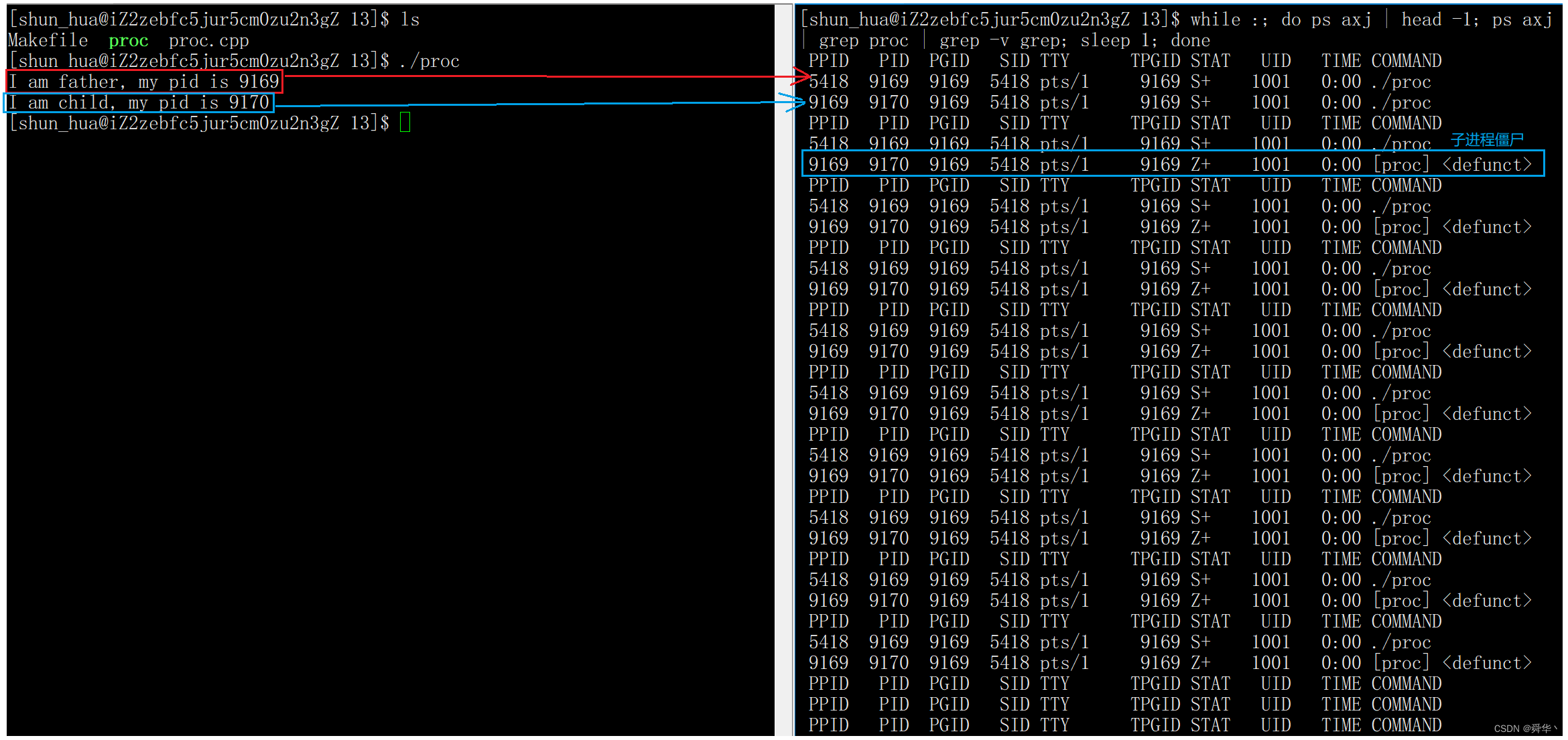
Task: Select the proc.cpp filename
Action: [x=208, y=41]
